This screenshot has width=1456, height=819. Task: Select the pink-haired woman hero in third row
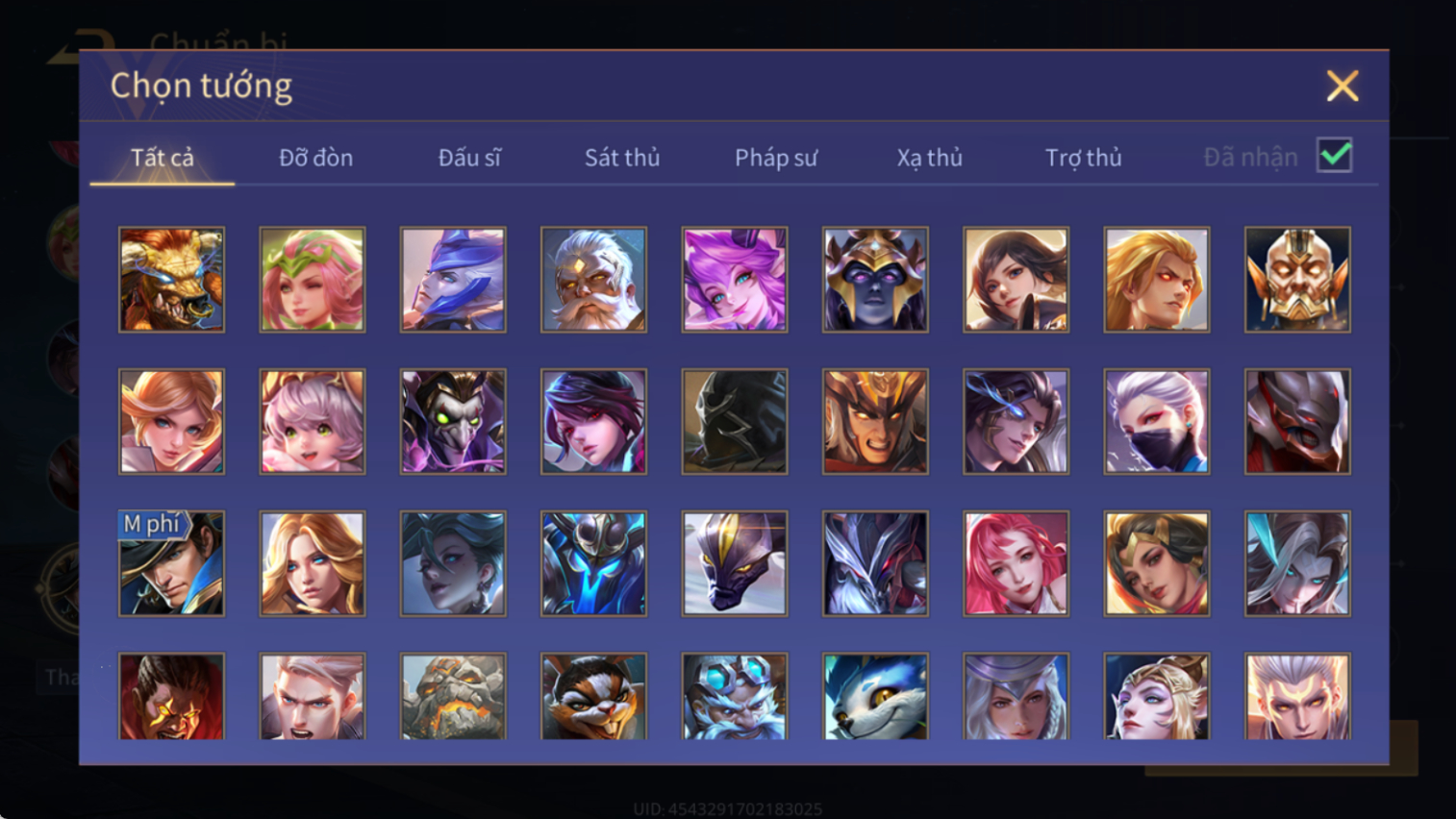pos(1016,563)
